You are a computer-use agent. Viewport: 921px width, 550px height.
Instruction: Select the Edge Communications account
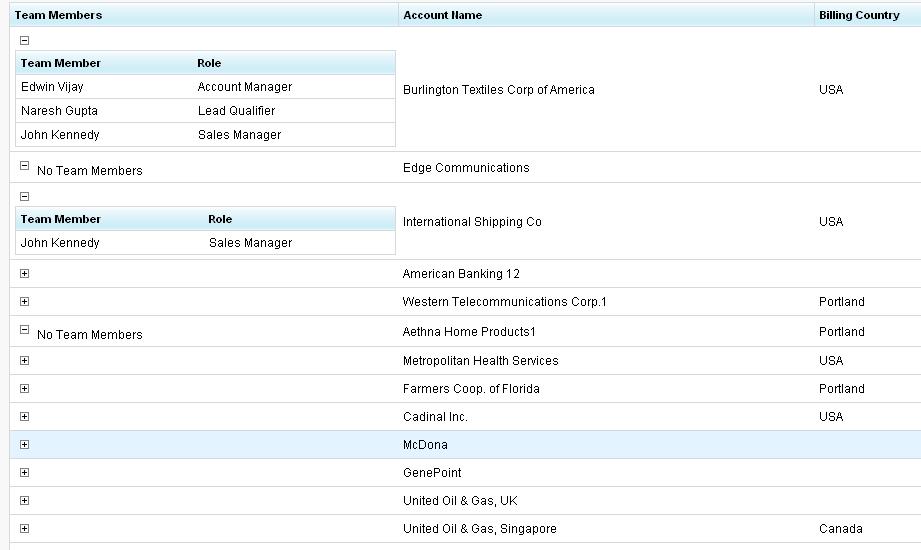466,167
